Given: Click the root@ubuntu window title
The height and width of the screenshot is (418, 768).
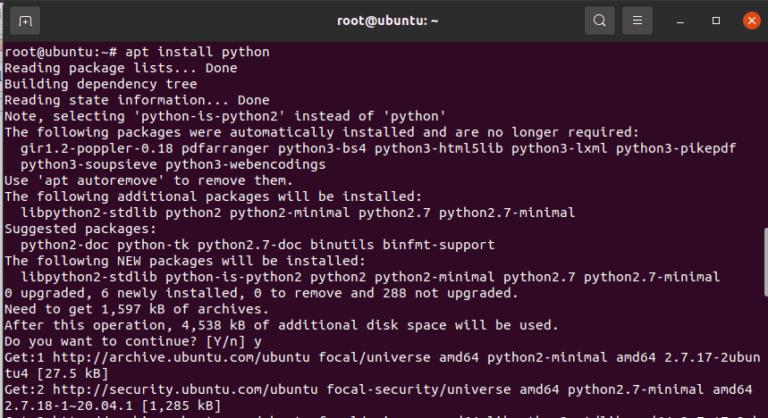Looking at the screenshot, I should click(383, 20).
